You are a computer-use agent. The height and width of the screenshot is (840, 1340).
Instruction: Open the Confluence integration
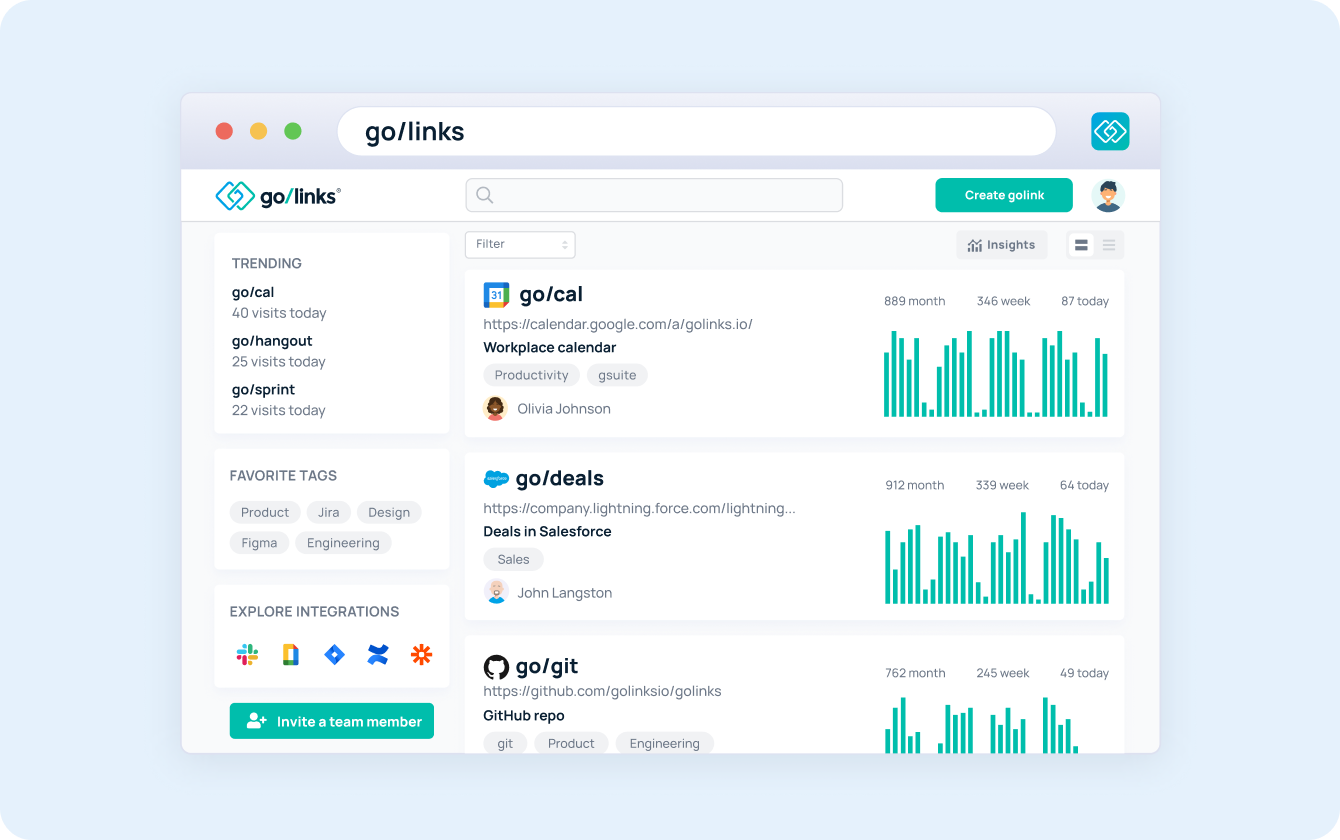[x=378, y=655]
